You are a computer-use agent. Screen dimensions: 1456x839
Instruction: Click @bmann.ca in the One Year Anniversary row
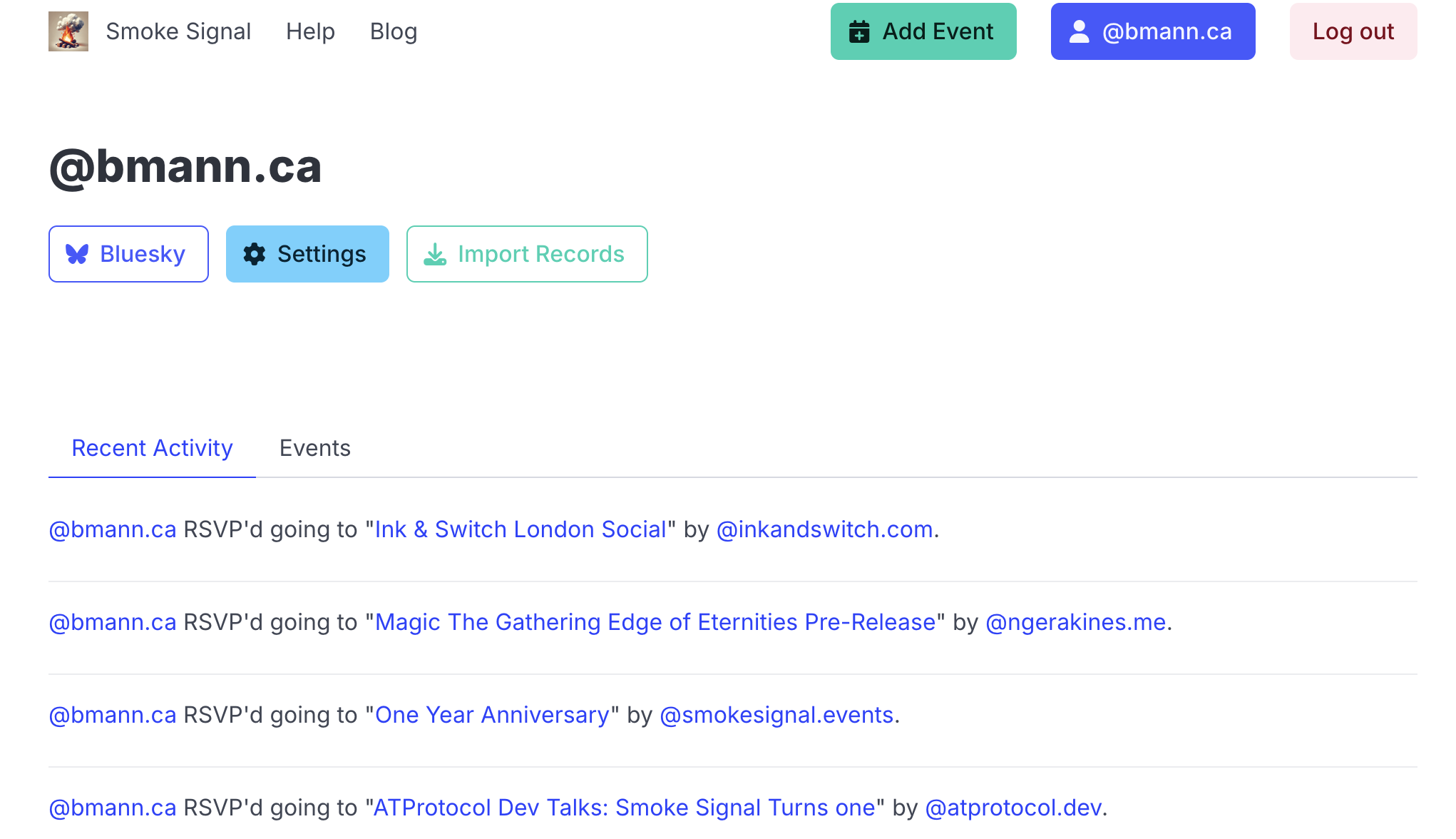113,715
